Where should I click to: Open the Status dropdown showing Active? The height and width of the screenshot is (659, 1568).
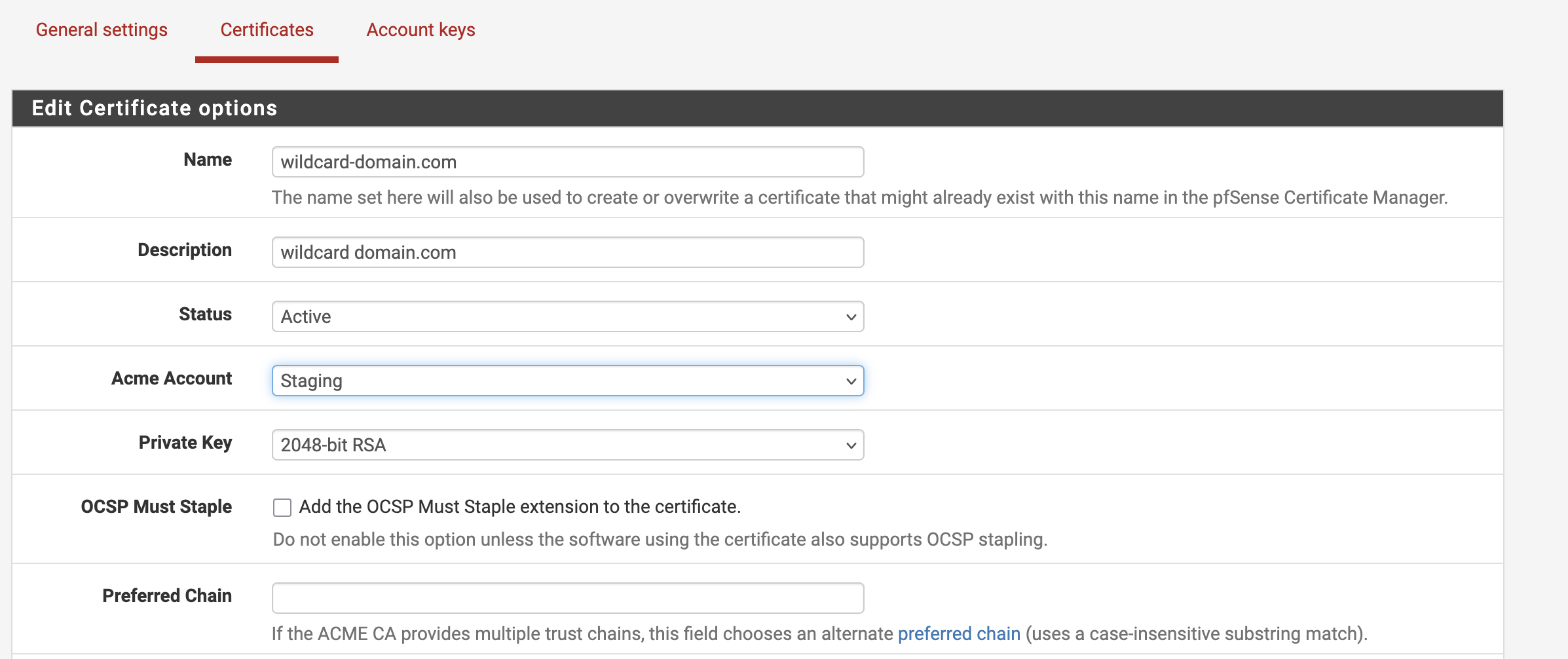point(567,316)
